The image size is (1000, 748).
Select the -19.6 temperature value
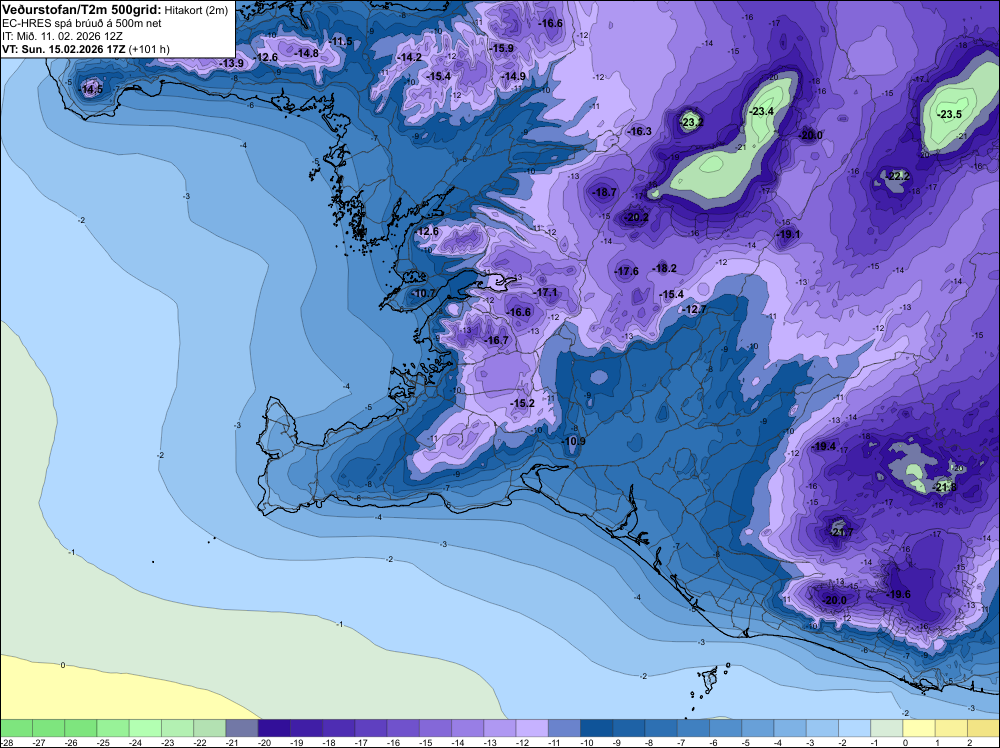[899, 594]
